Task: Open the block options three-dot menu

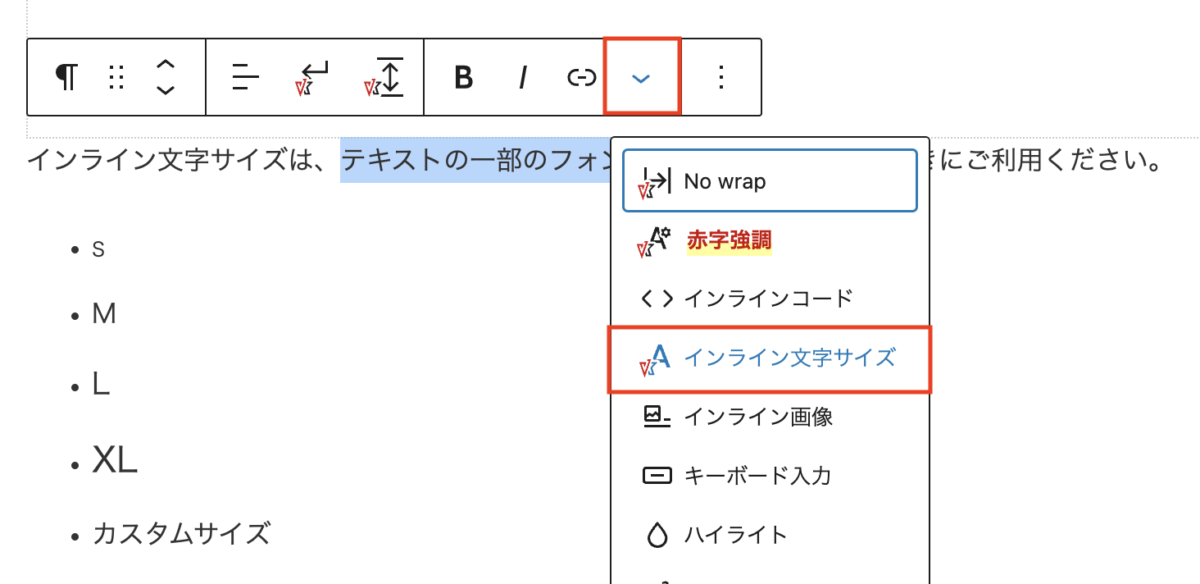Action: (721, 77)
